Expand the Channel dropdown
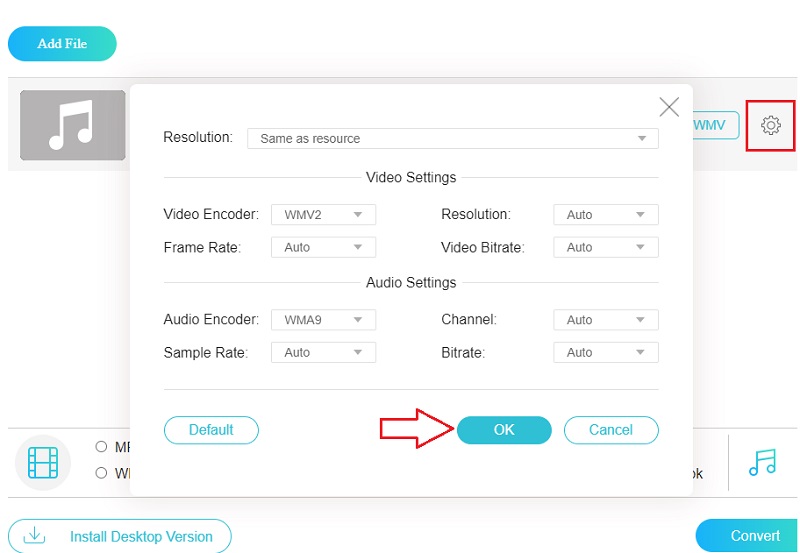Image resolution: width=800 pixels, height=553 pixels. click(x=605, y=320)
